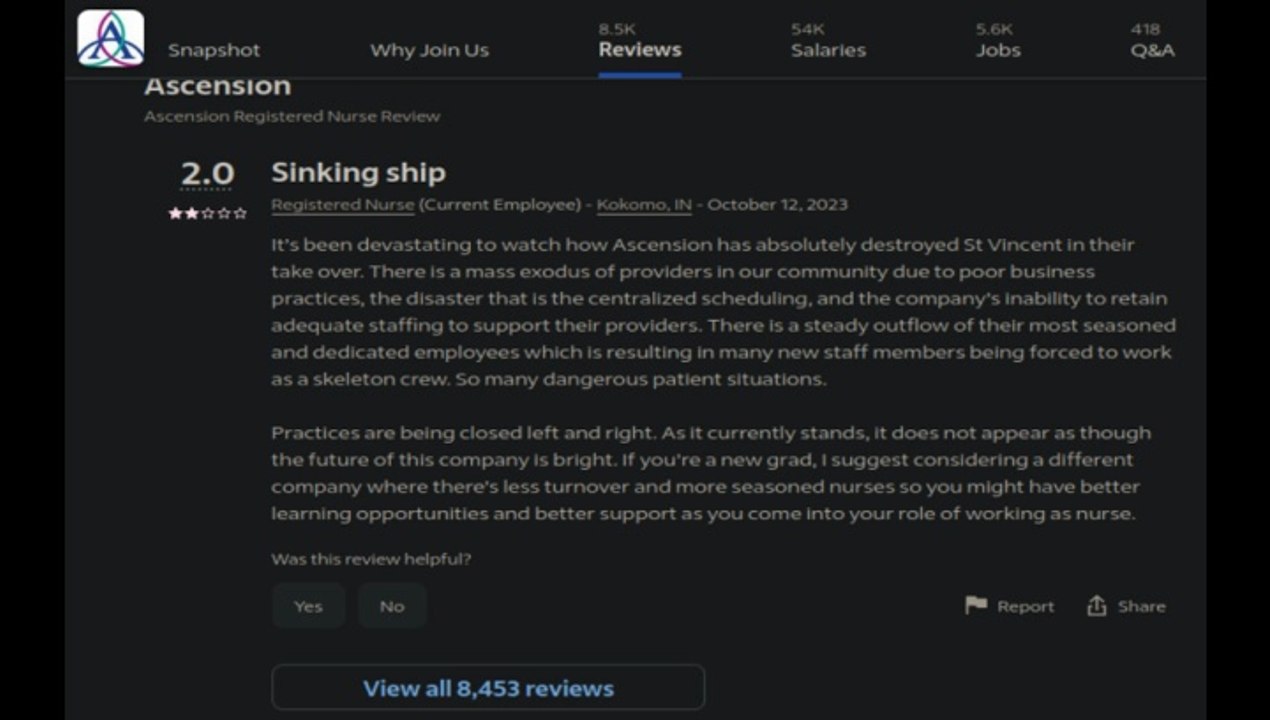
Task: Mark review not helpful with No
Action: click(x=392, y=606)
